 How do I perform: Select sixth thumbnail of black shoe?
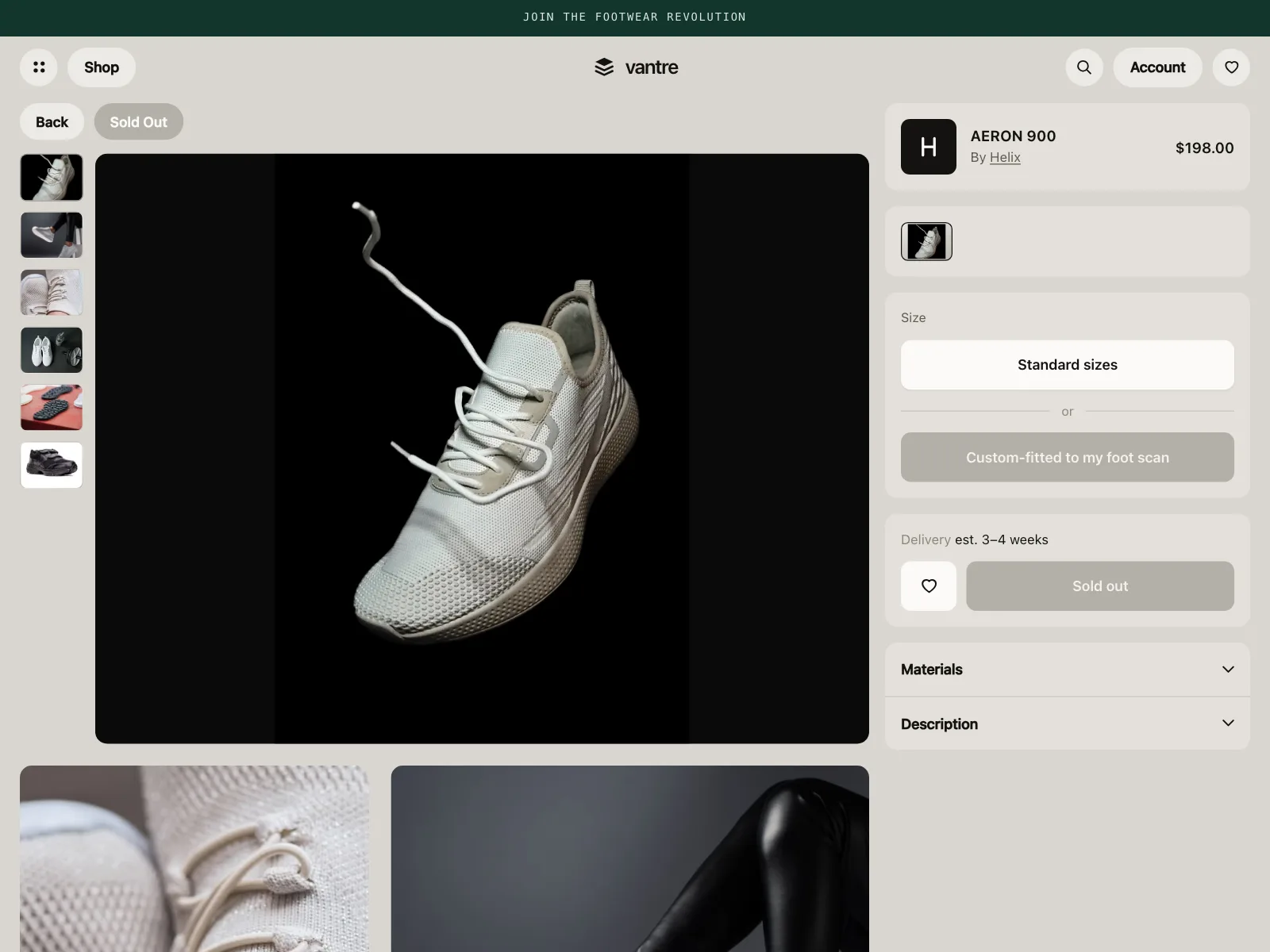pos(52,465)
